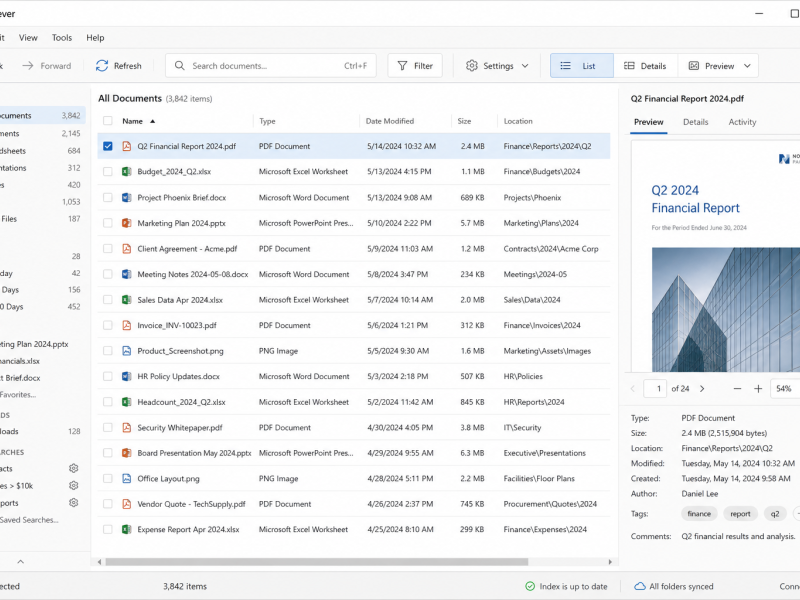Click Excel icon of Budget_2024_Q2.xlsx

click(127, 172)
